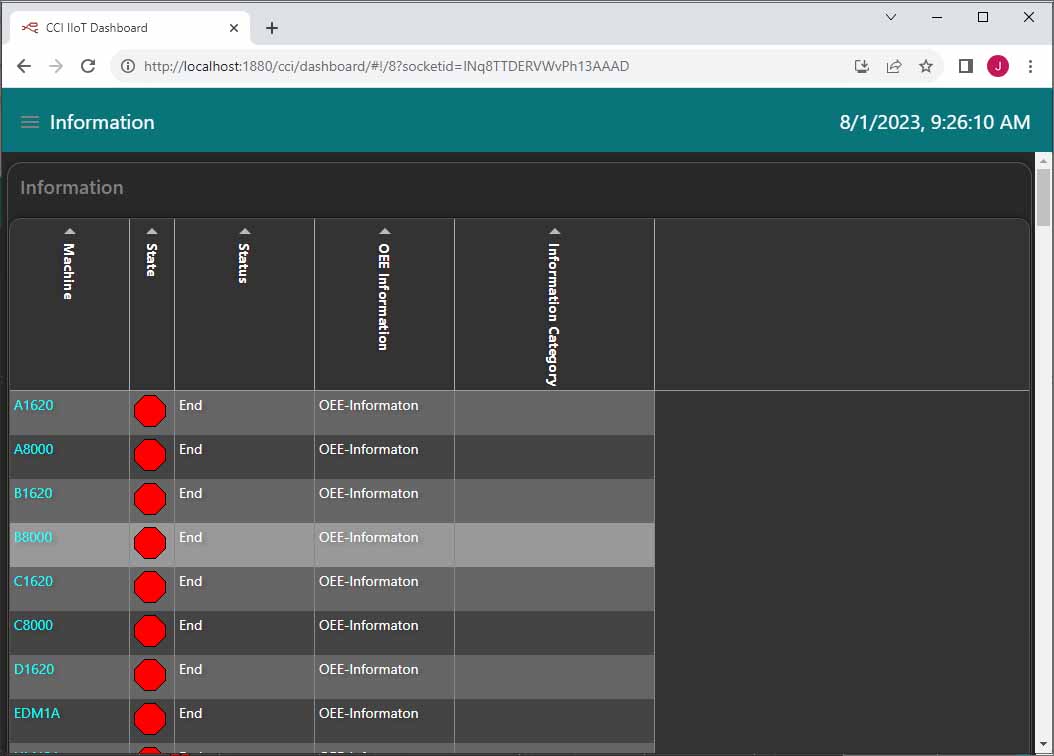Open the browser side panel

click(965, 66)
